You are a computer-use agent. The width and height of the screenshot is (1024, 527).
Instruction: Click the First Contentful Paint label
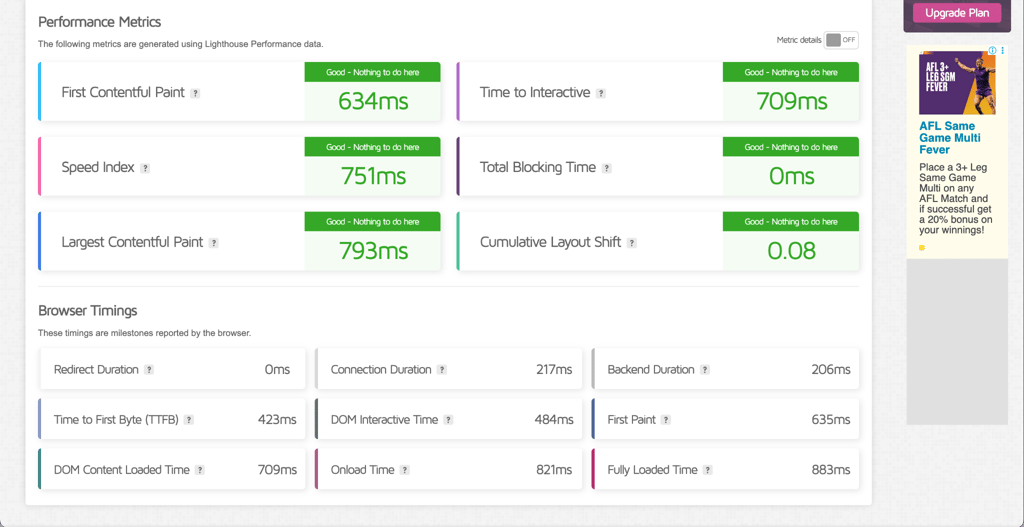(123, 93)
